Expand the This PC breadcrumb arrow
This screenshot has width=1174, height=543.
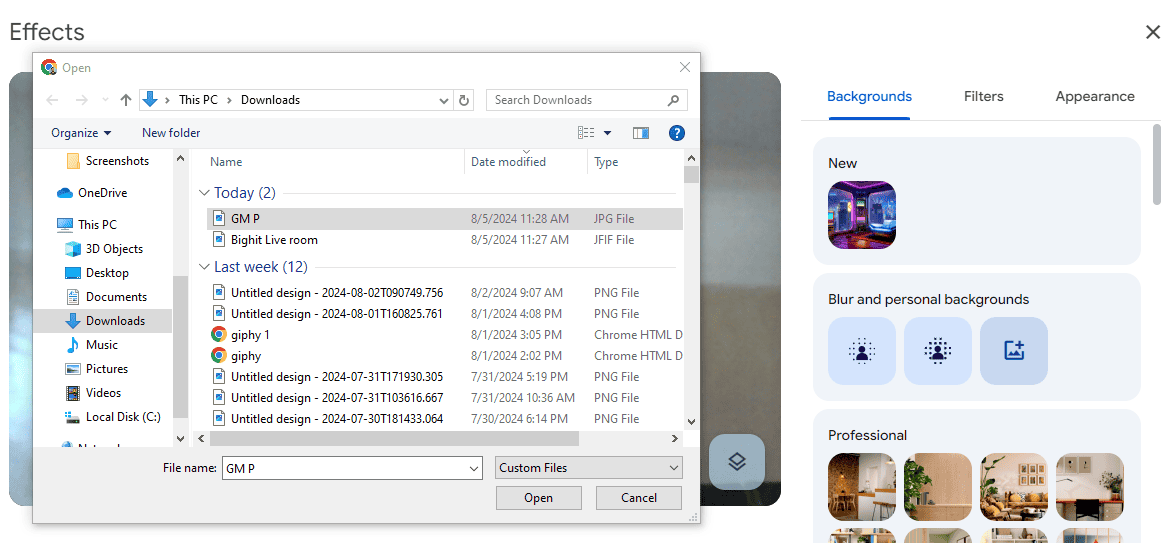229,100
